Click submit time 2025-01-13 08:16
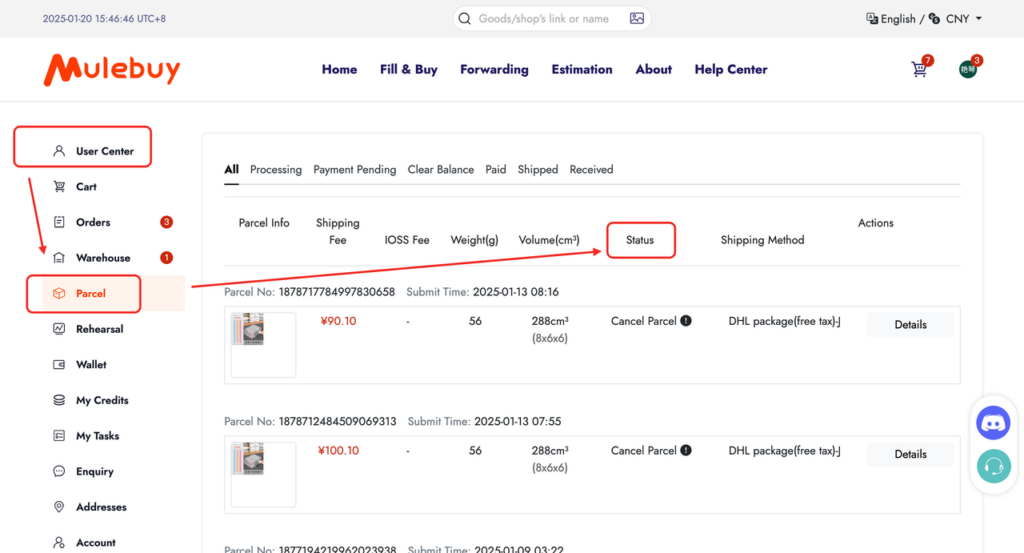 click(516, 292)
